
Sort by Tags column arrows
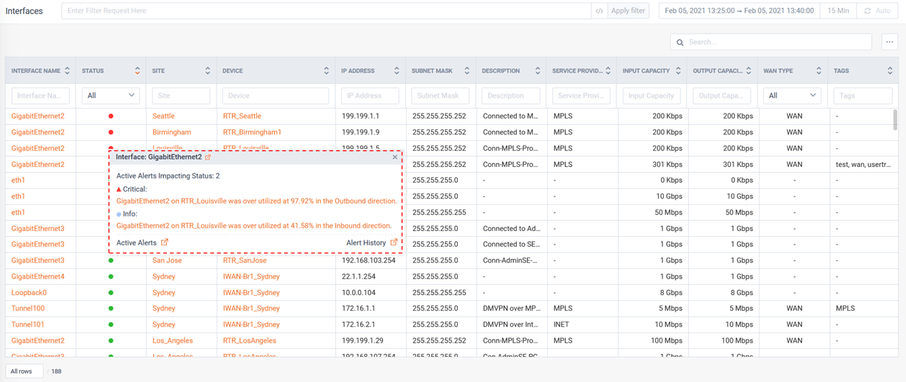point(890,71)
